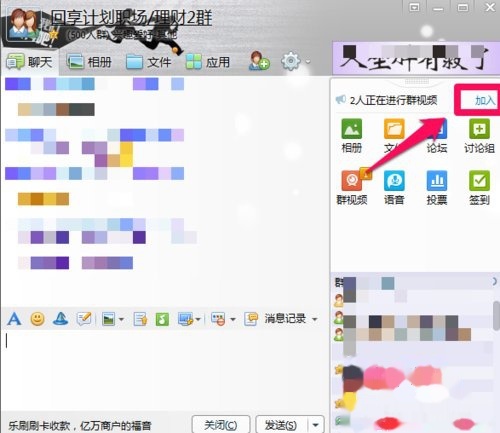Open the emoji smiley picker
The image size is (500, 433).
[37, 319]
